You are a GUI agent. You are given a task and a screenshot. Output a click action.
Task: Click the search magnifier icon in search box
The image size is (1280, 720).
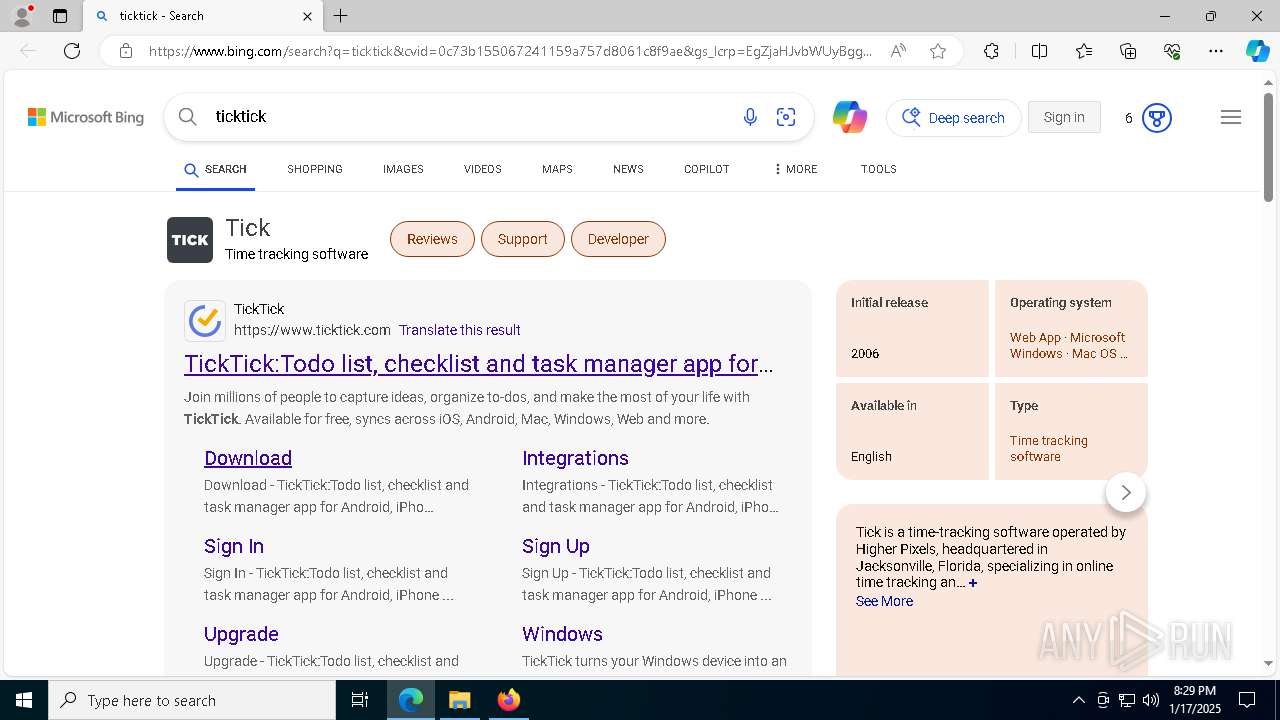point(187,117)
